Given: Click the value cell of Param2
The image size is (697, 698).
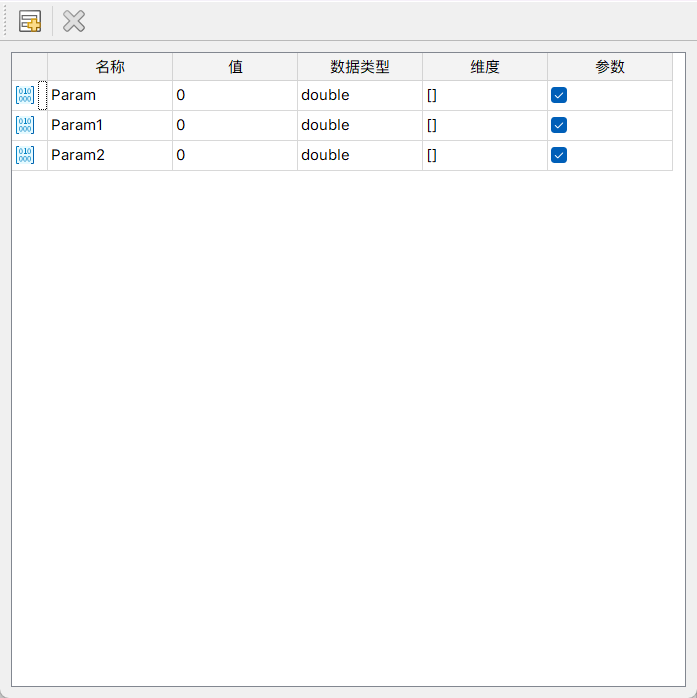Looking at the screenshot, I should pos(234,155).
